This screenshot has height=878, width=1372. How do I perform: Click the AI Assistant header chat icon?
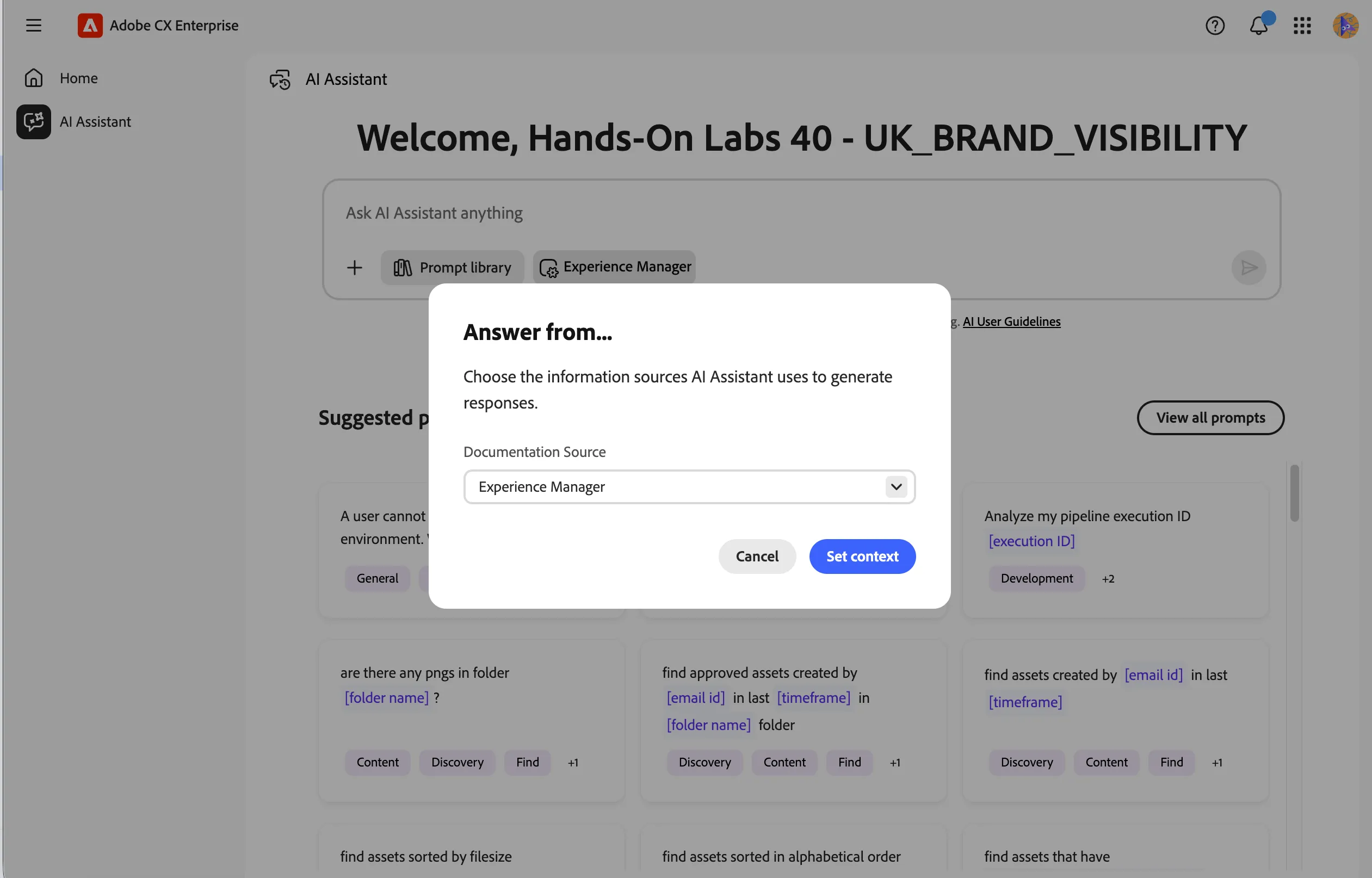[280, 79]
